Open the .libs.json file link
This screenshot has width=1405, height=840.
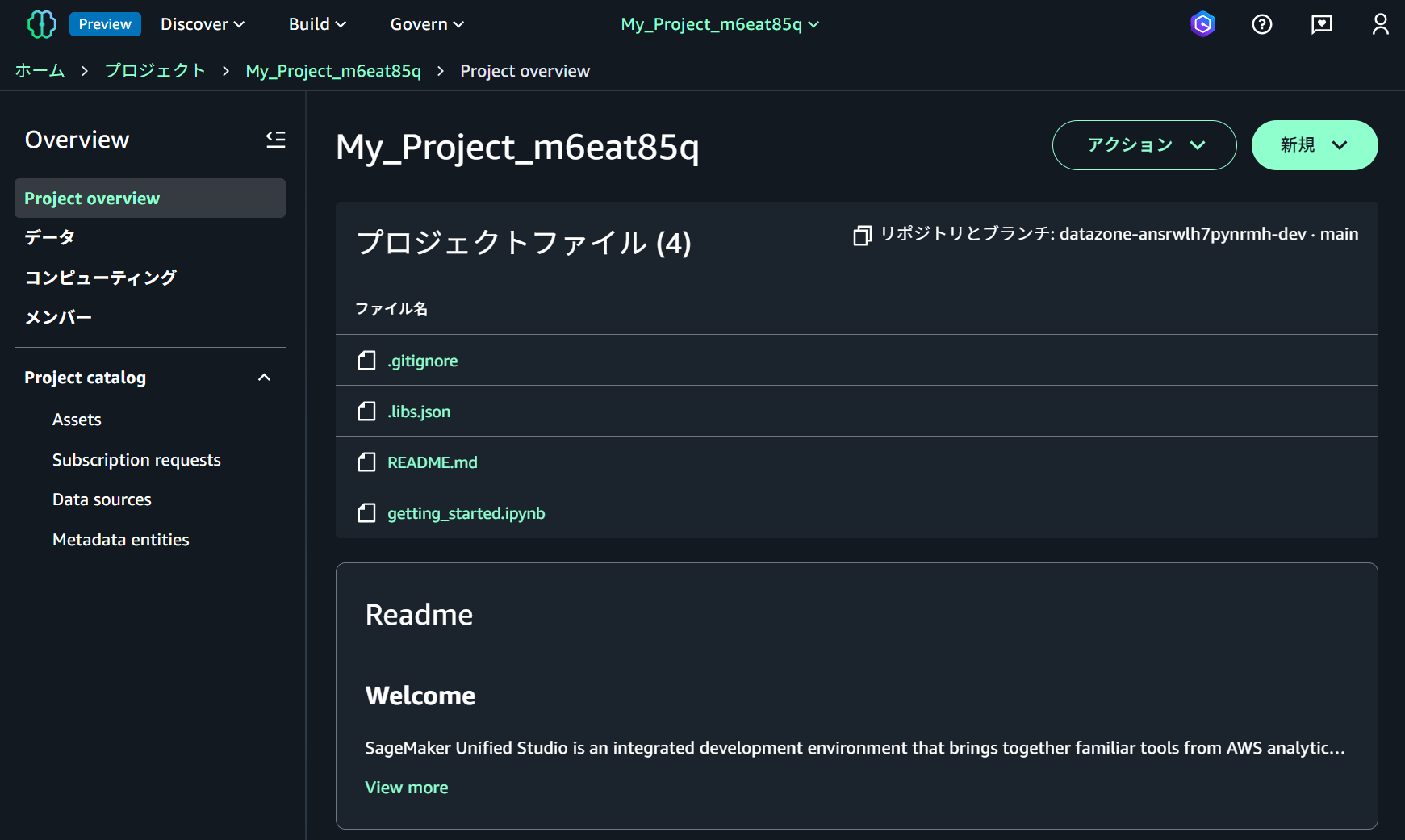point(419,412)
